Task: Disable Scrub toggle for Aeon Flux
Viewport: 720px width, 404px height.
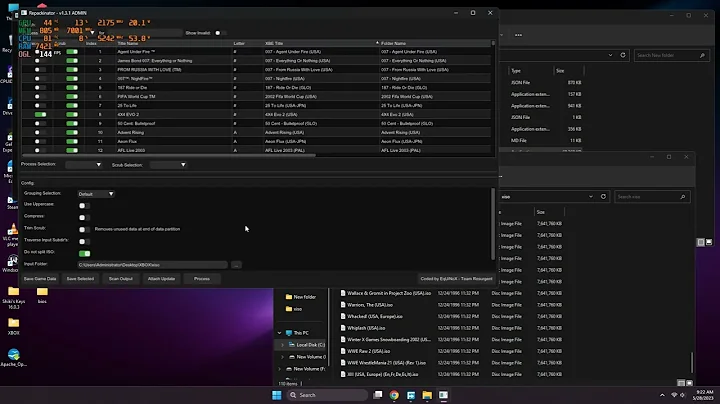Action: click(72, 141)
